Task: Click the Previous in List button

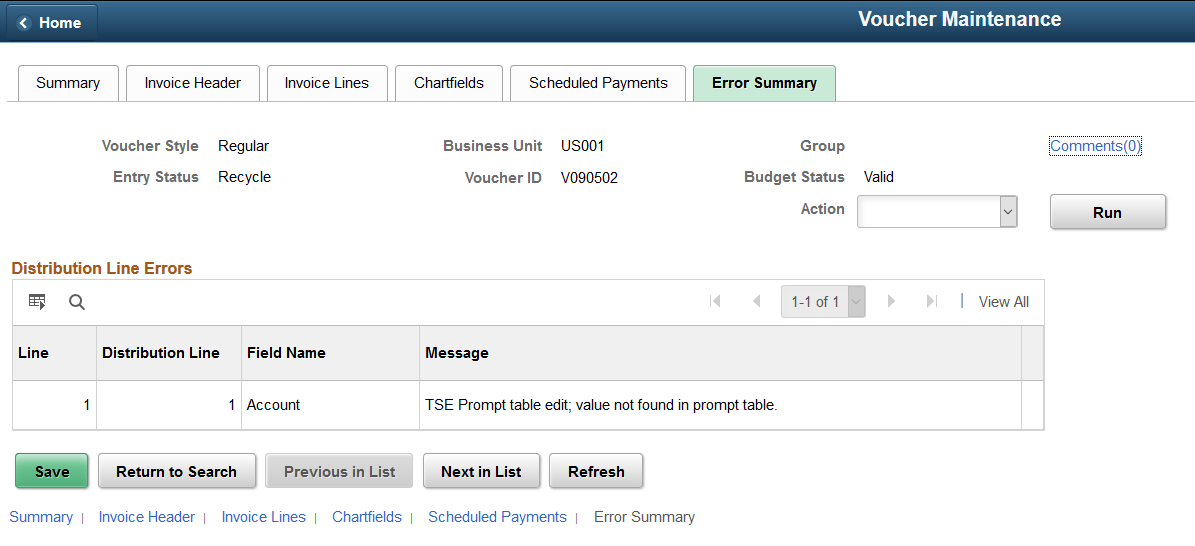Action: click(339, 471)
